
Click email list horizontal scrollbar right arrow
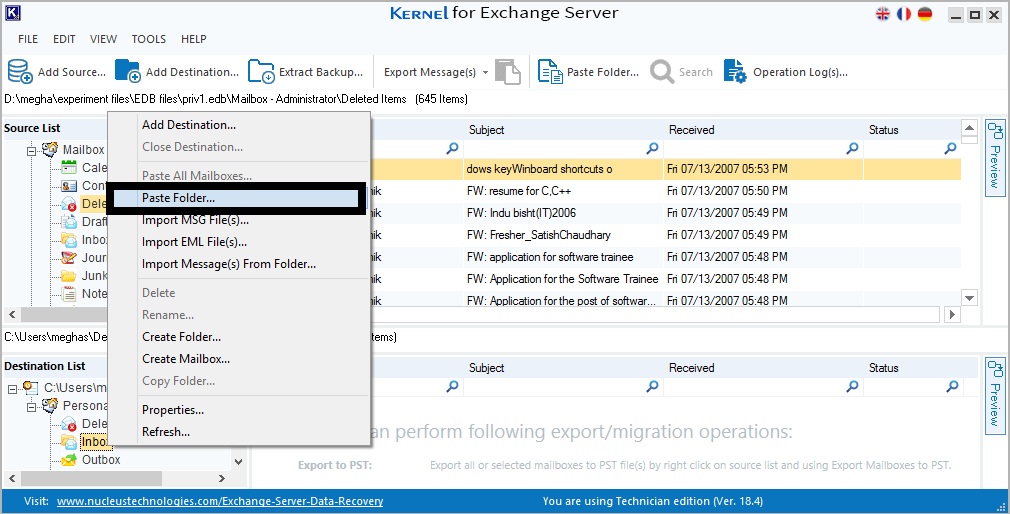pos(953,314)
